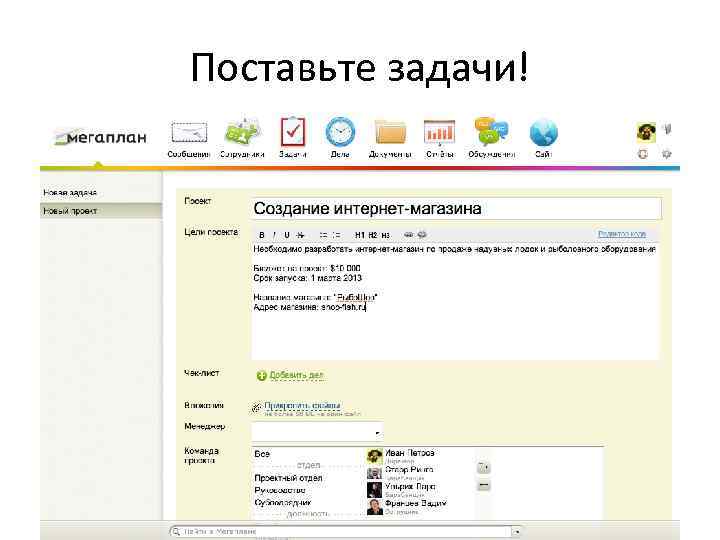720x540 pixels.
Task: Click inside the project goals text area
Action: 455,302
